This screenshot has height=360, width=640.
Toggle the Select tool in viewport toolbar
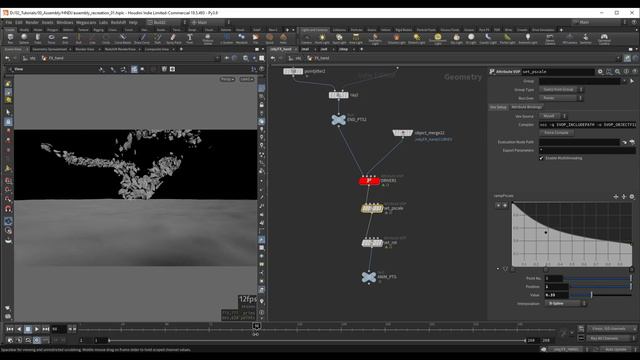click(8, 112)
